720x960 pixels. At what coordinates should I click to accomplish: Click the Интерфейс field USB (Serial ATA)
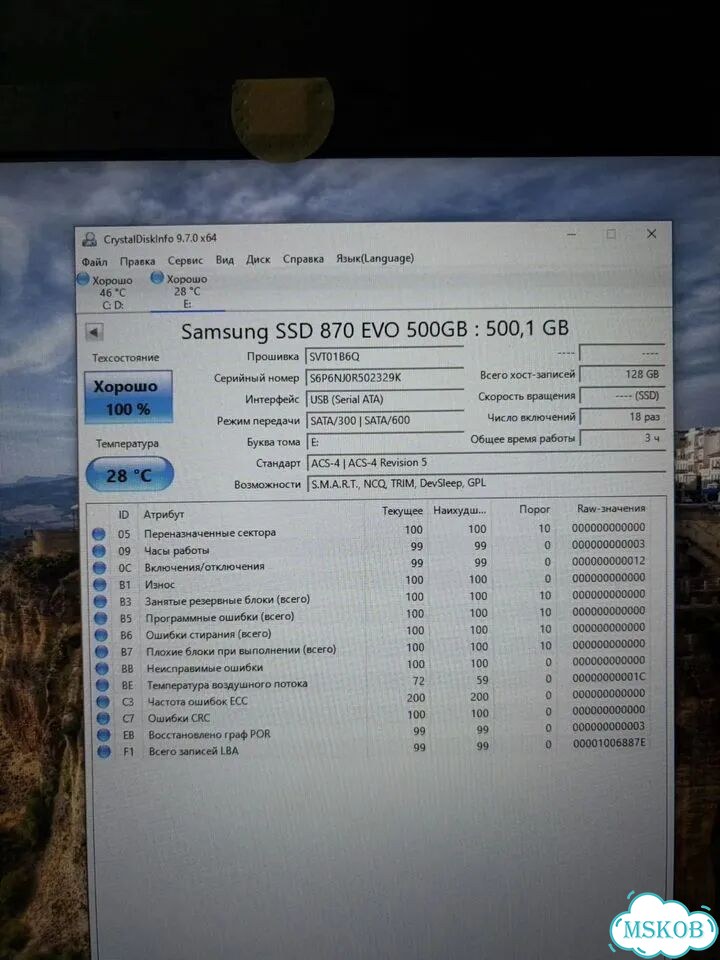(384, 399)
